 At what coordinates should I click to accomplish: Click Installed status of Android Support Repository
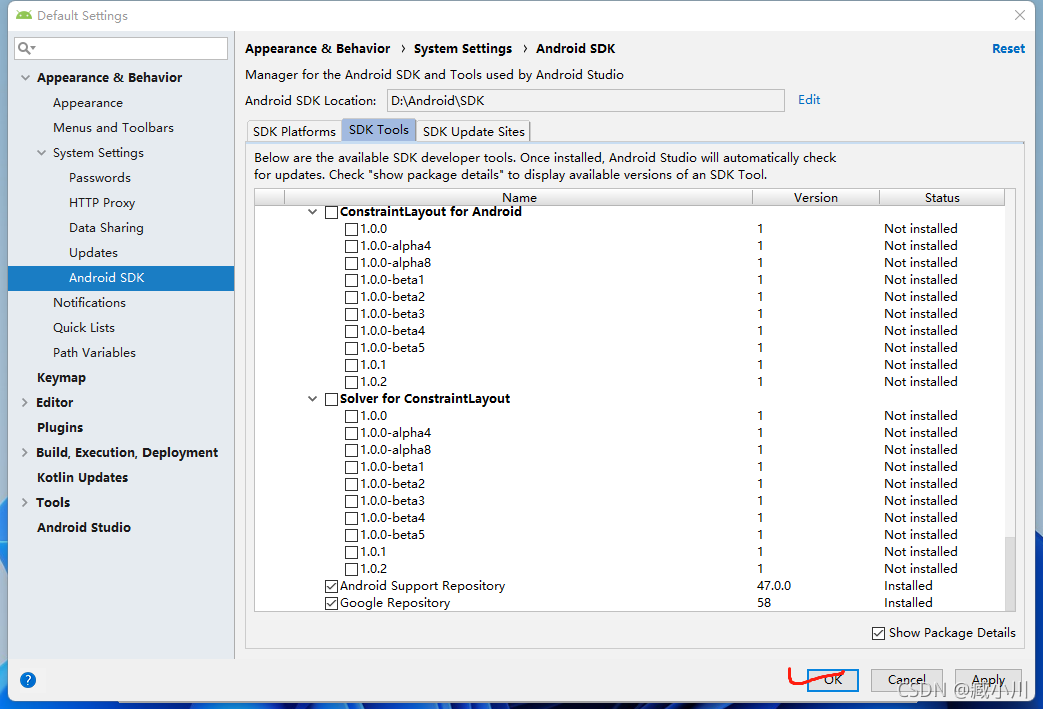tap(908, 586)
